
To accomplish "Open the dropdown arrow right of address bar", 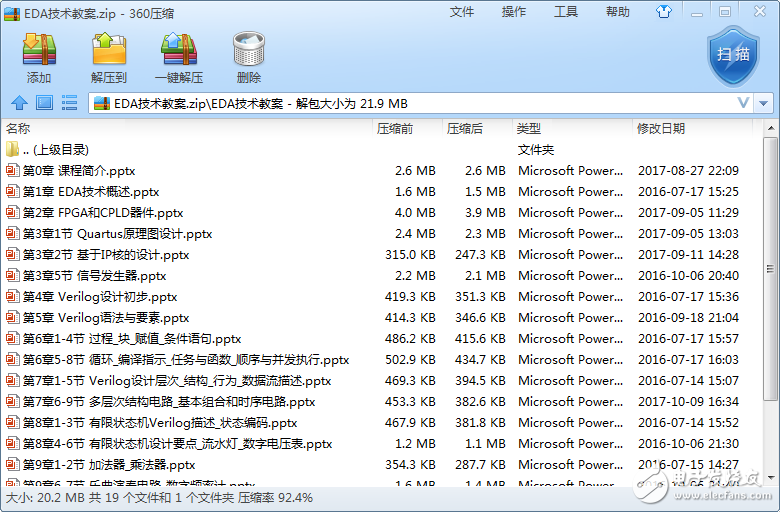I will click(765, 103).
